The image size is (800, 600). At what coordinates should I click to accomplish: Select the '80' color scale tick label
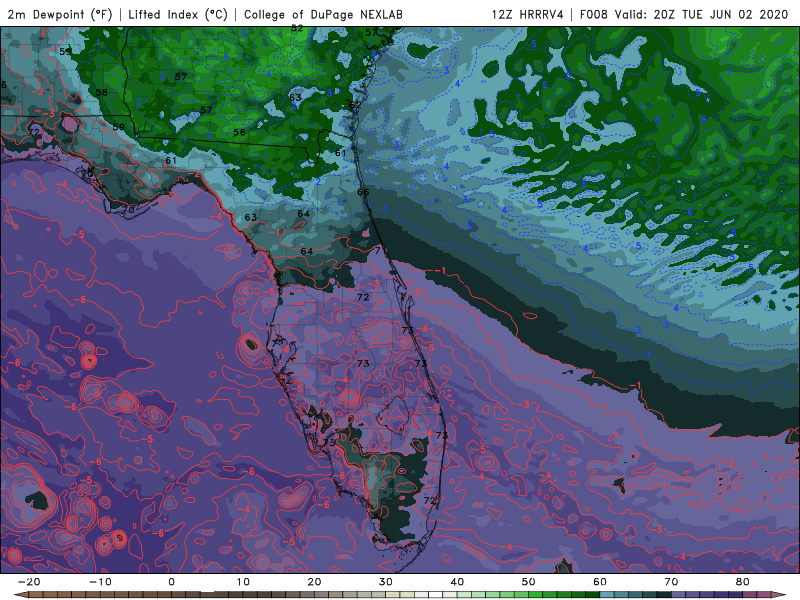coord(743,582)
